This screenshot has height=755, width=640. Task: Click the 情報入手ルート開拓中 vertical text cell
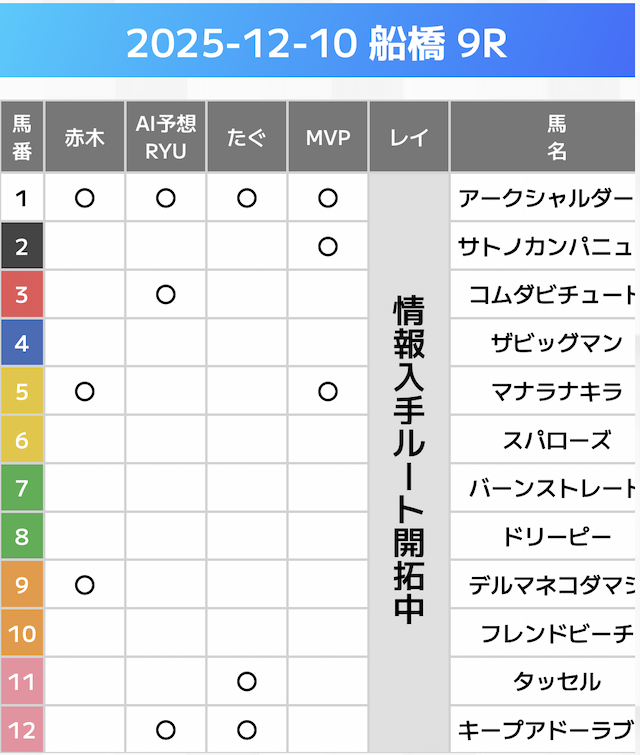(x=409, y=460)
